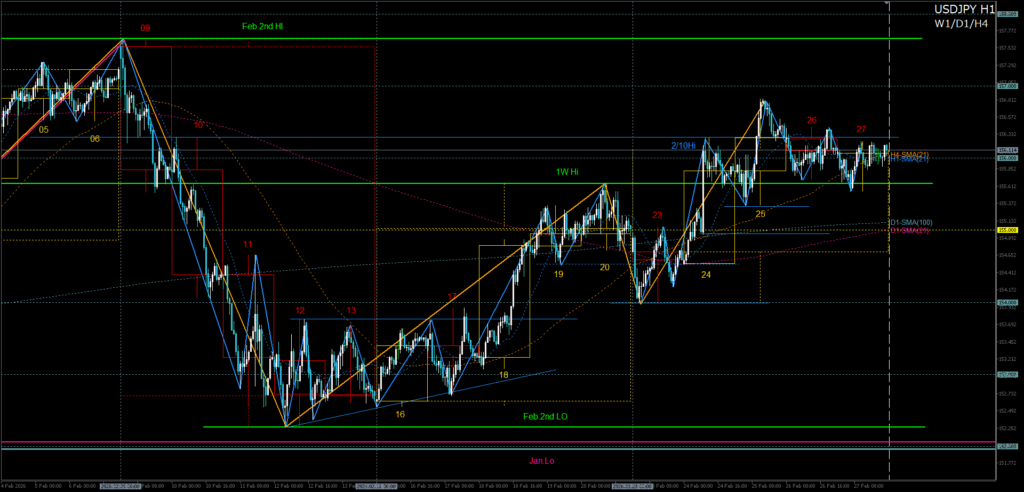
Task: Click the red day marker 23
Action: [x=657, y=215]
